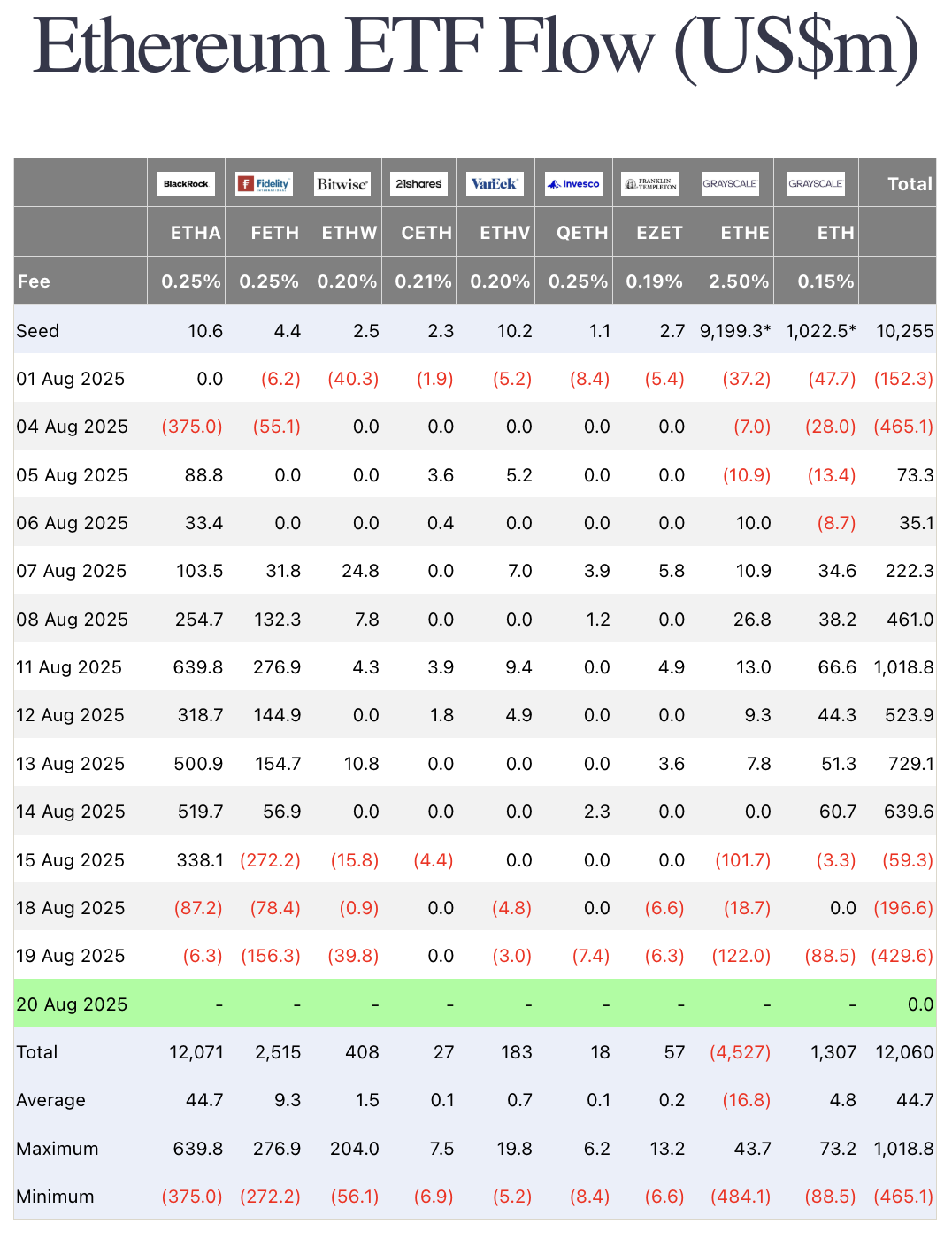The width and height of the screenshot is (952, 1239).
Task: Click the Average row label
Action: tap(51, 1100)
